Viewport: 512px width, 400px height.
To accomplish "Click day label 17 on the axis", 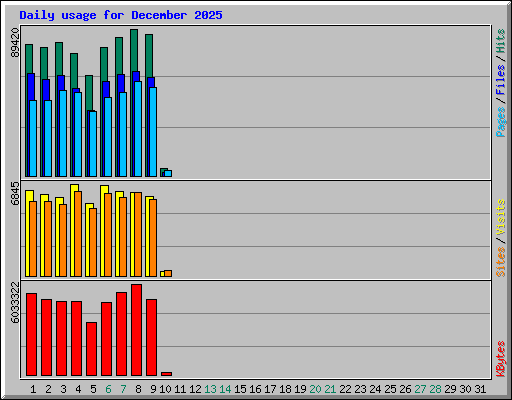I will 270,389.
